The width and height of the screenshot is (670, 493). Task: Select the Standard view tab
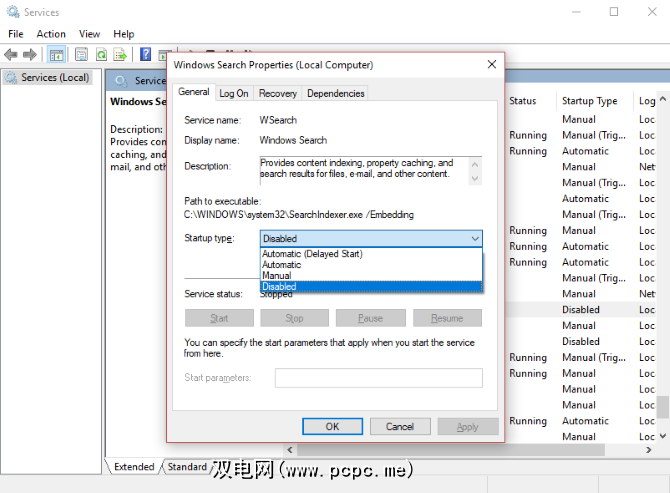tap(187, 467)
